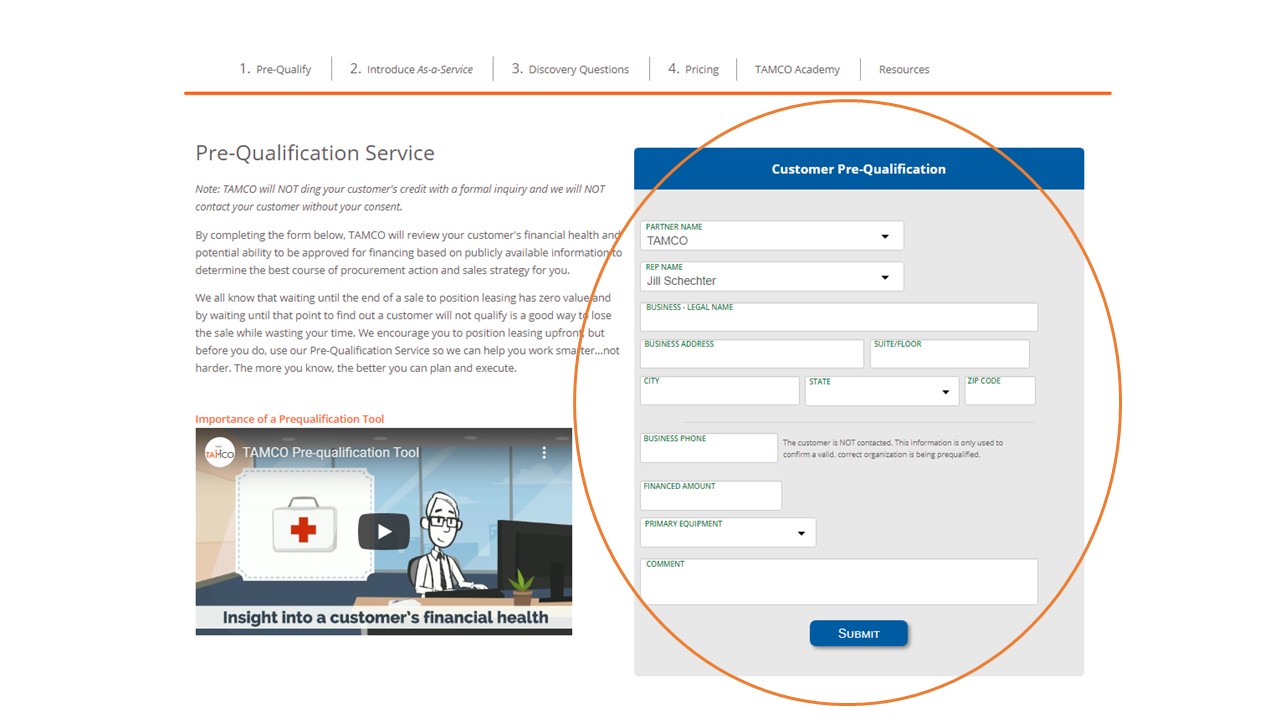The width and height of the screenshot is (1280, 720).
Task: Click video caption 'Insight into a customer's financial health'
Action: point(385,617)
